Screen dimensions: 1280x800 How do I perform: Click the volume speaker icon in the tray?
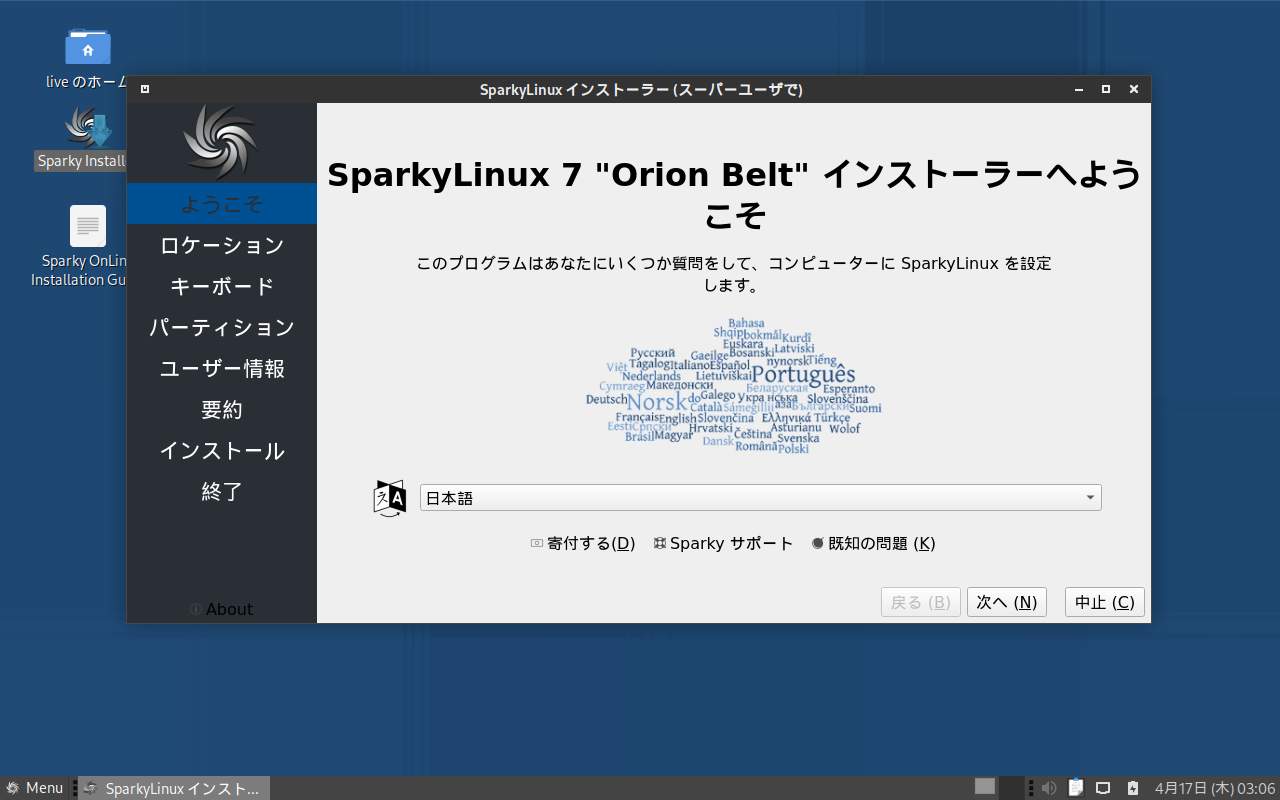pyautogui.click(x=1049, y=788)
